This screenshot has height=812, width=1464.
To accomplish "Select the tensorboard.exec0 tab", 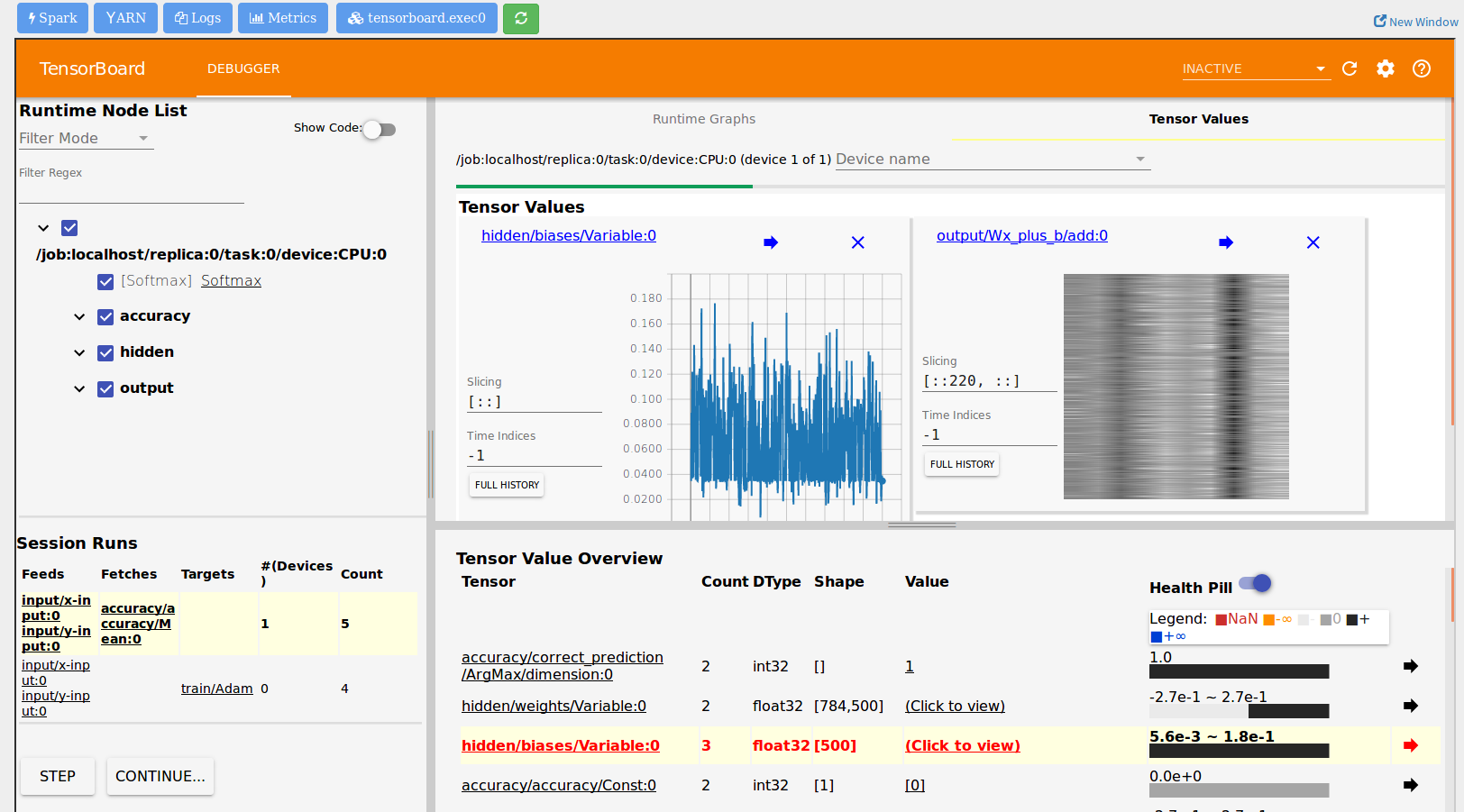I will (416, 18).
